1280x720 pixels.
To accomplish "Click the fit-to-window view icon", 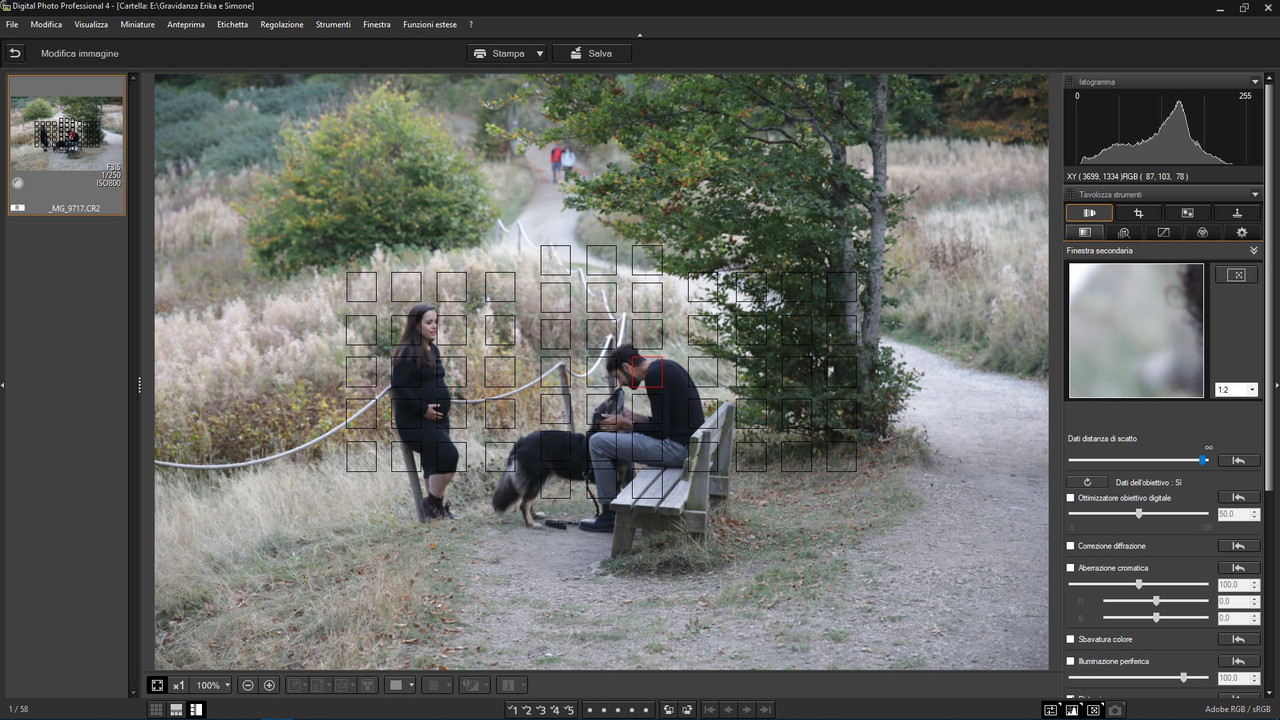I will click(157, 685).
